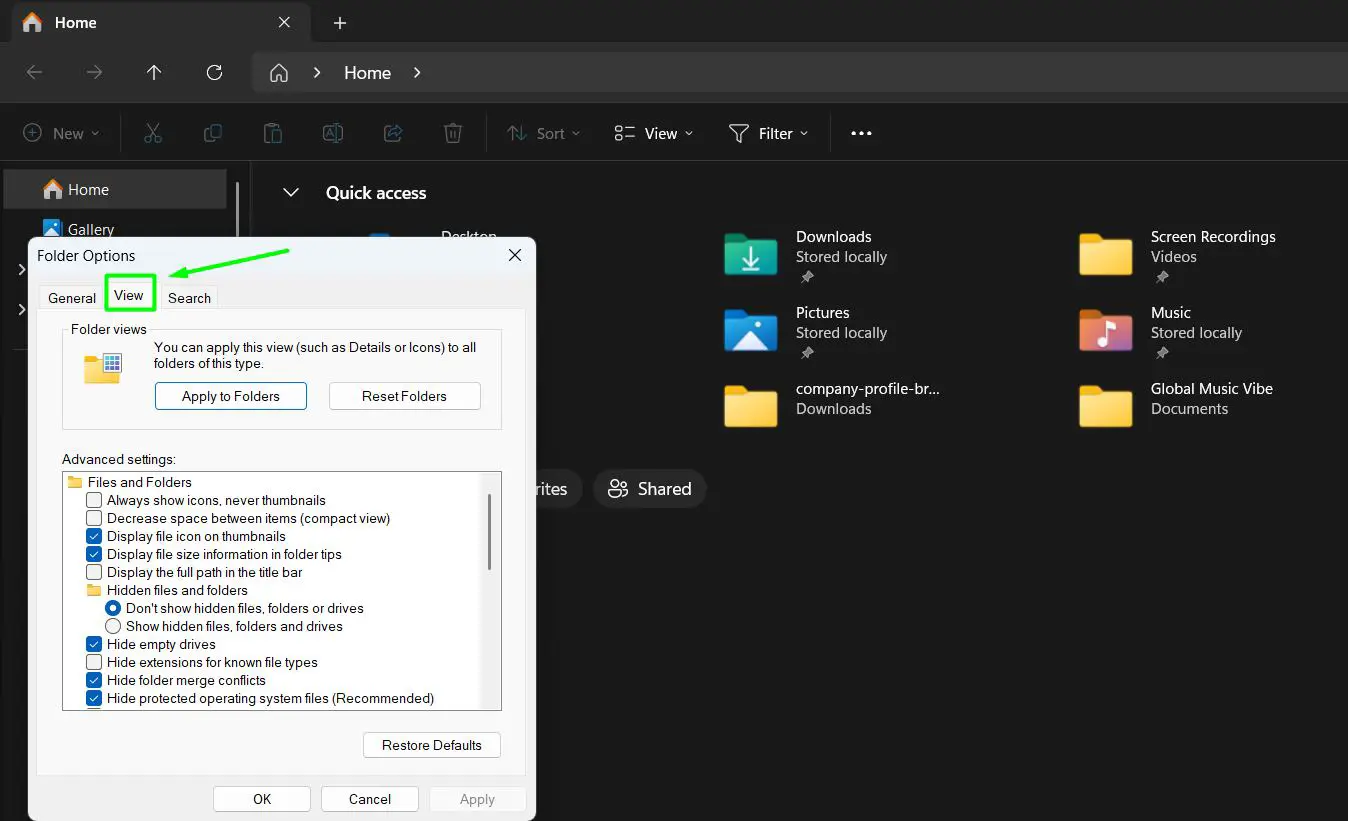Viewport: 1348px width, 821px height.
Task: Enable Hide extensions for known file types
Action: coord(94,662)
